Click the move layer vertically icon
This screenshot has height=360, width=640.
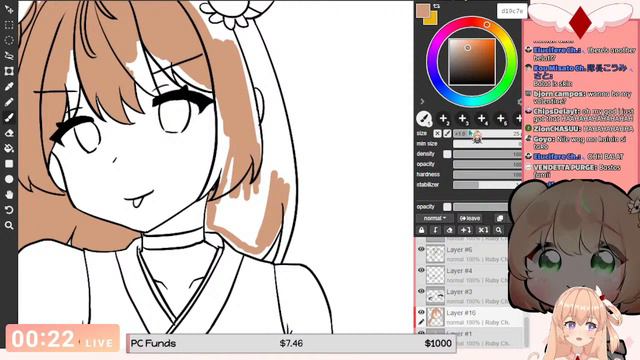coord(435,230)
